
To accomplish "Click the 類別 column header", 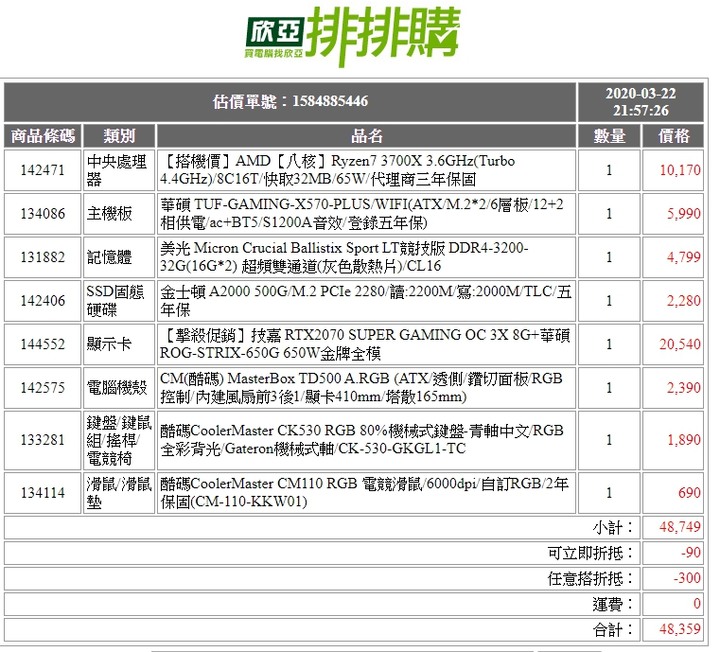I will (119, 136).
